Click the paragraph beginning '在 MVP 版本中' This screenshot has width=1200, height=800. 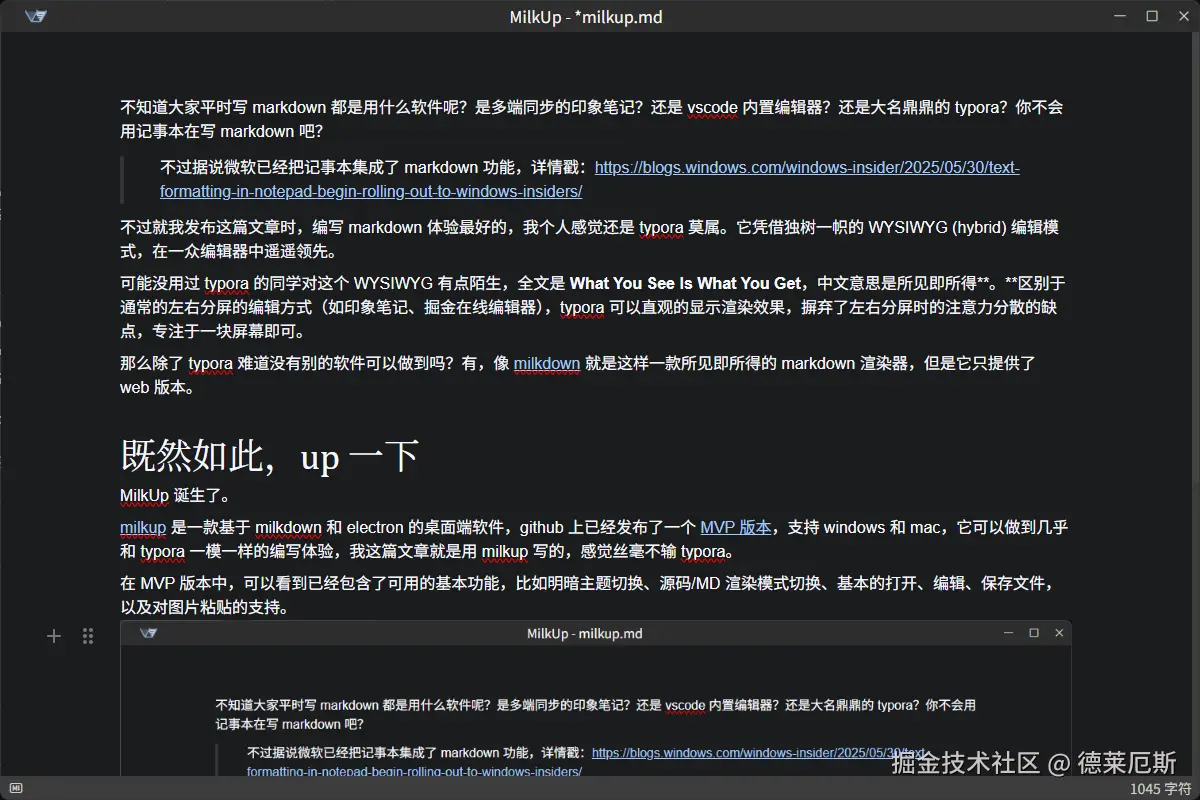click(590, 595)
